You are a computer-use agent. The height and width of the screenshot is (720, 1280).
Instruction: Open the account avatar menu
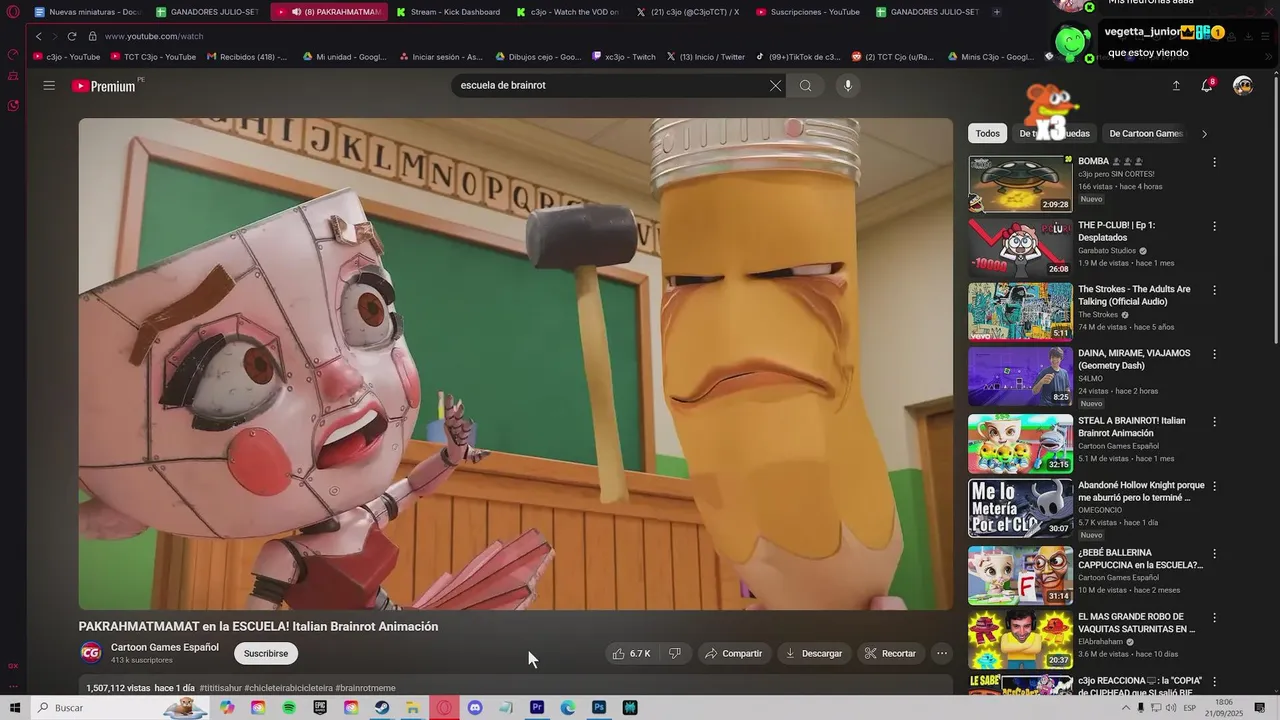pos(1243,86)
